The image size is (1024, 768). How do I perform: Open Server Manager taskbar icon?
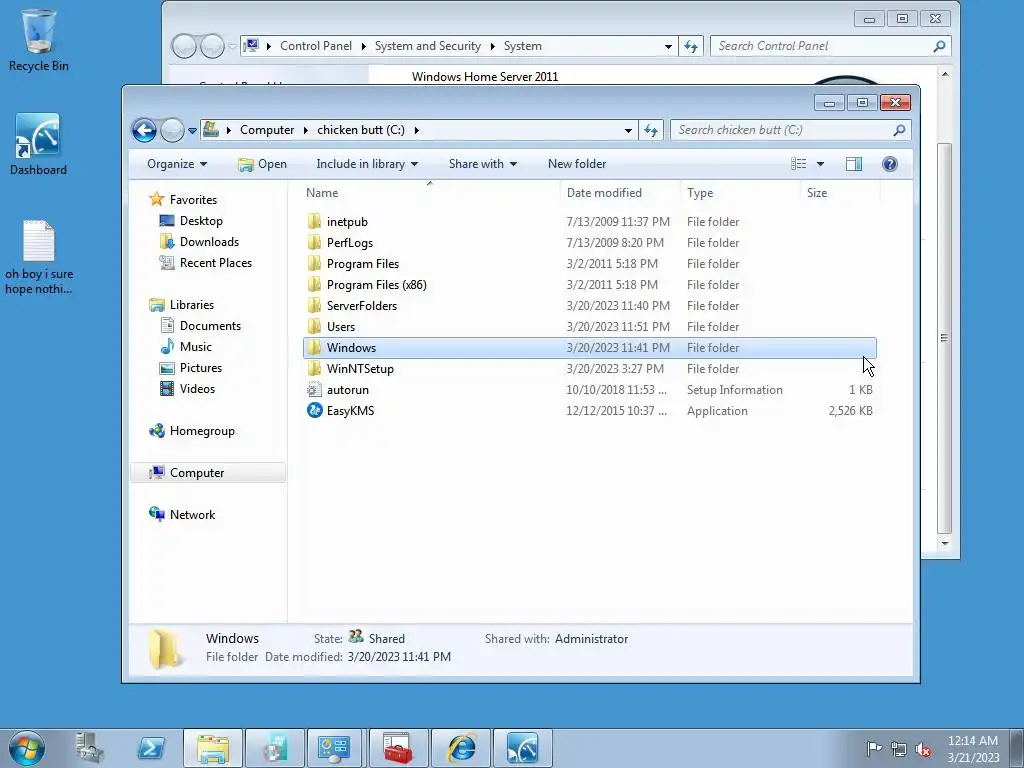89,748
